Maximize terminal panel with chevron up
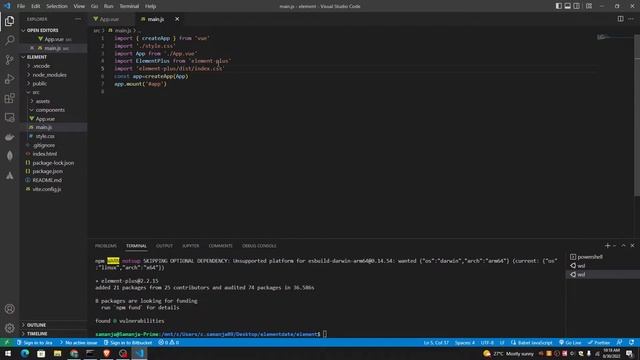 (x=623, y=245)
